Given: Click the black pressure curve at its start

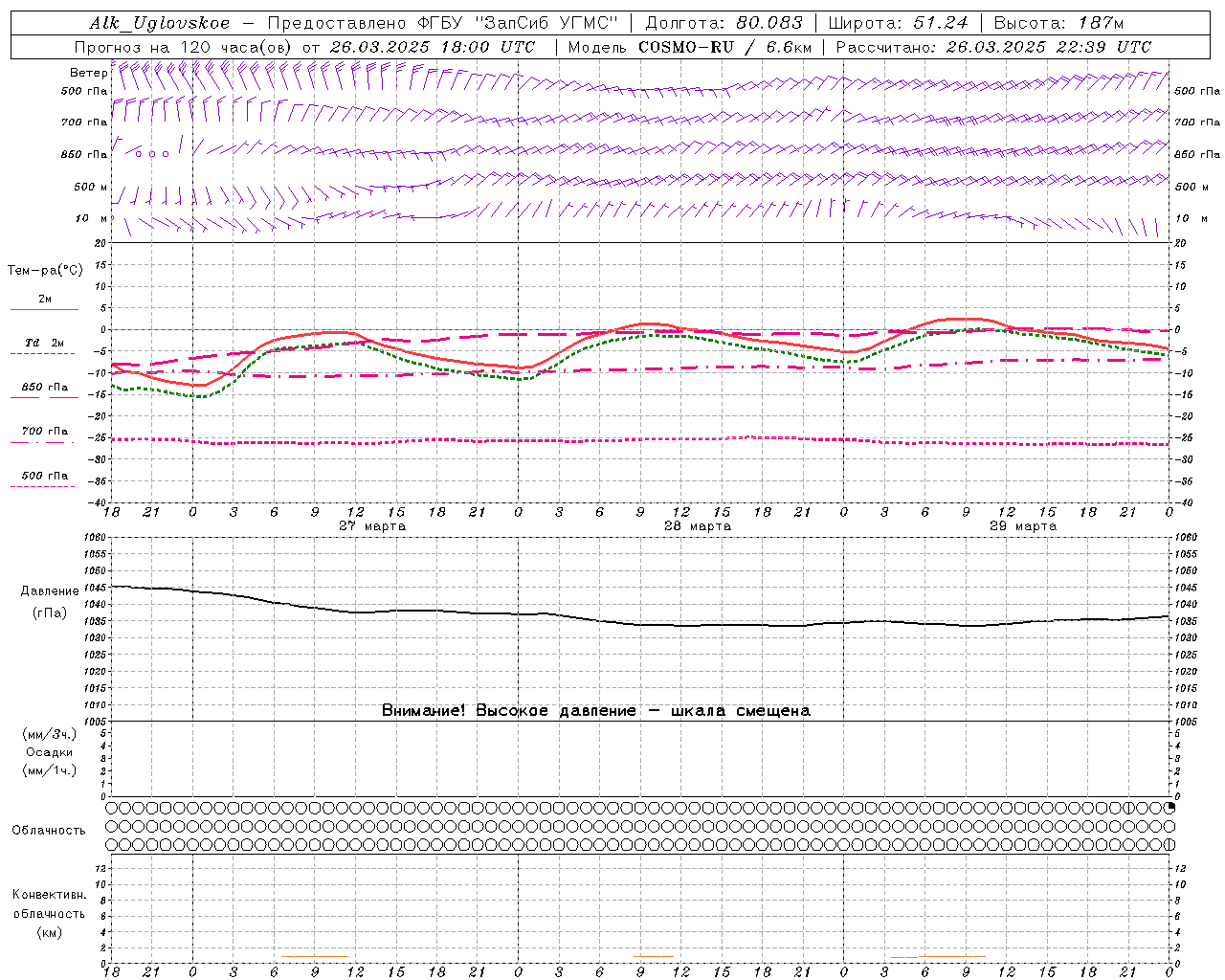Looking at the screenshot, I should coord(113,586).
